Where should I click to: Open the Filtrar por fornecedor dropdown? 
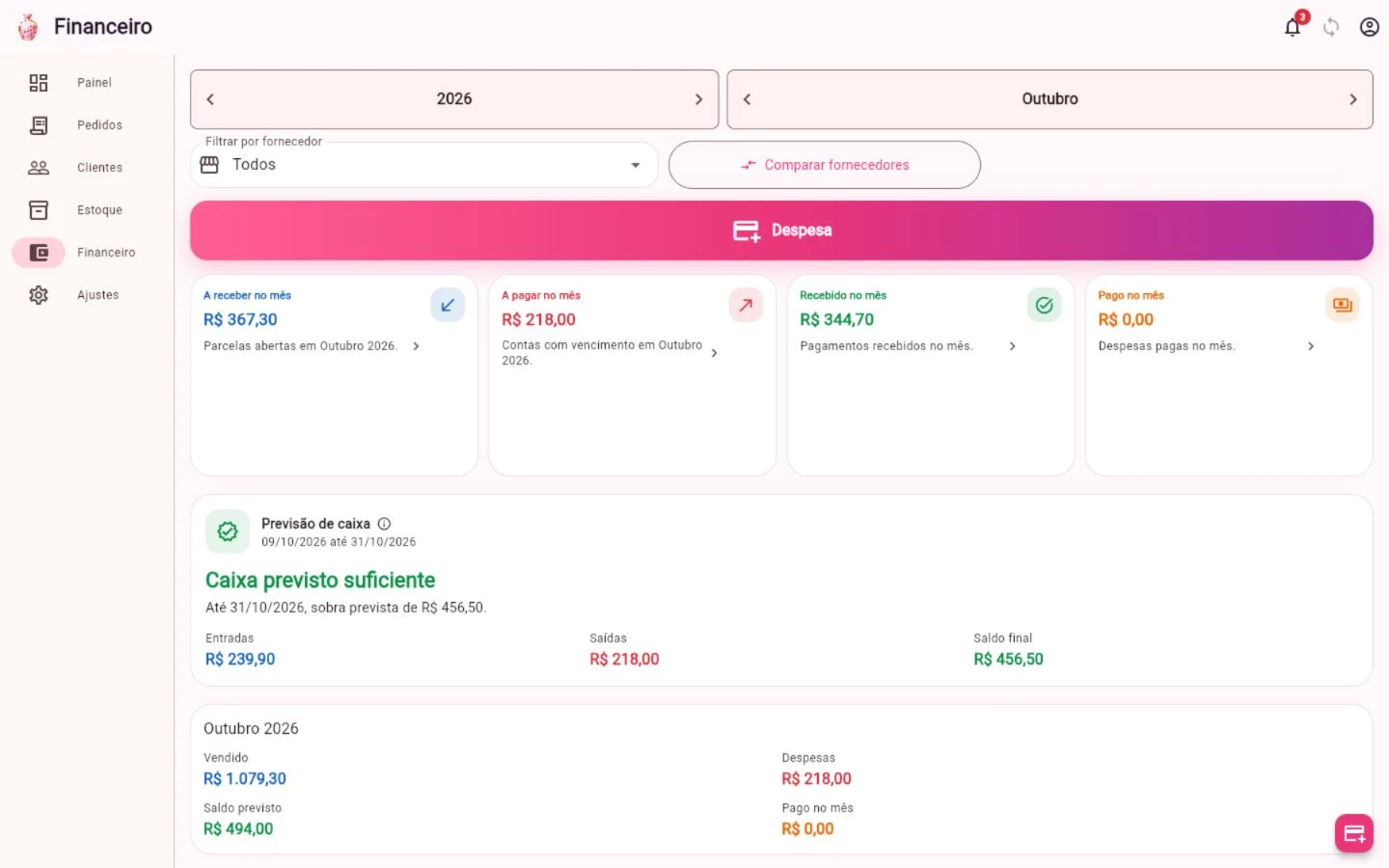tap(424, 165)
